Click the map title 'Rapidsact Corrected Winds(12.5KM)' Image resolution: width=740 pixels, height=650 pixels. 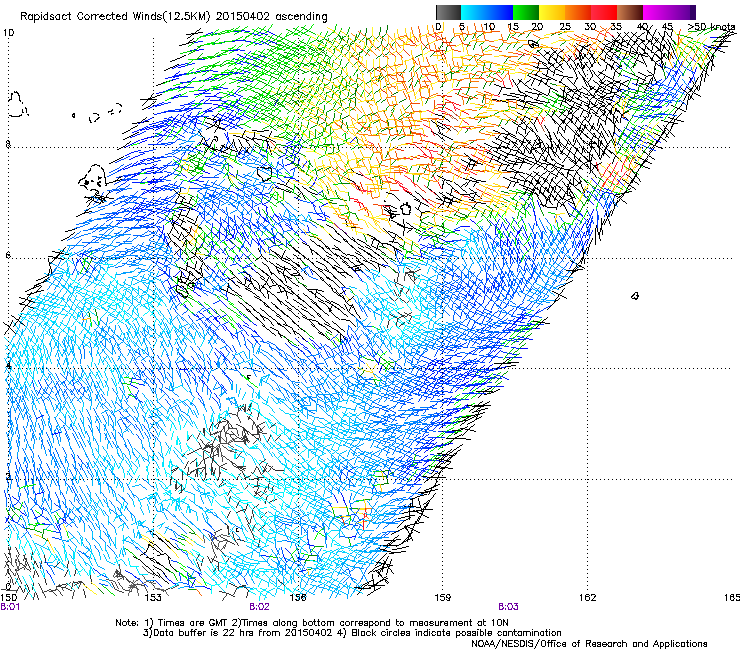coord(115,17)
